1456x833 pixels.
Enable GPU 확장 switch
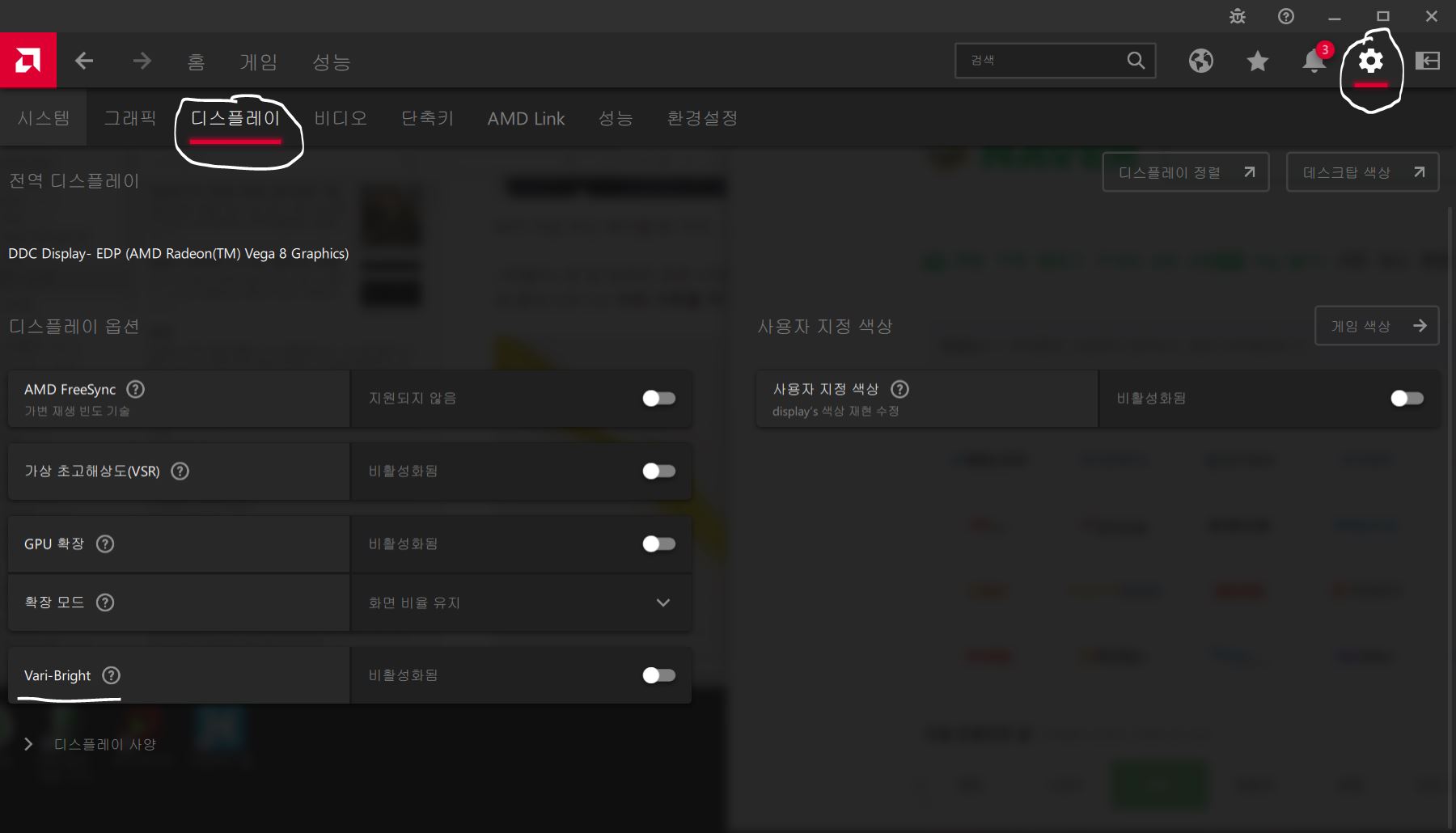click(x=658, y=543)
